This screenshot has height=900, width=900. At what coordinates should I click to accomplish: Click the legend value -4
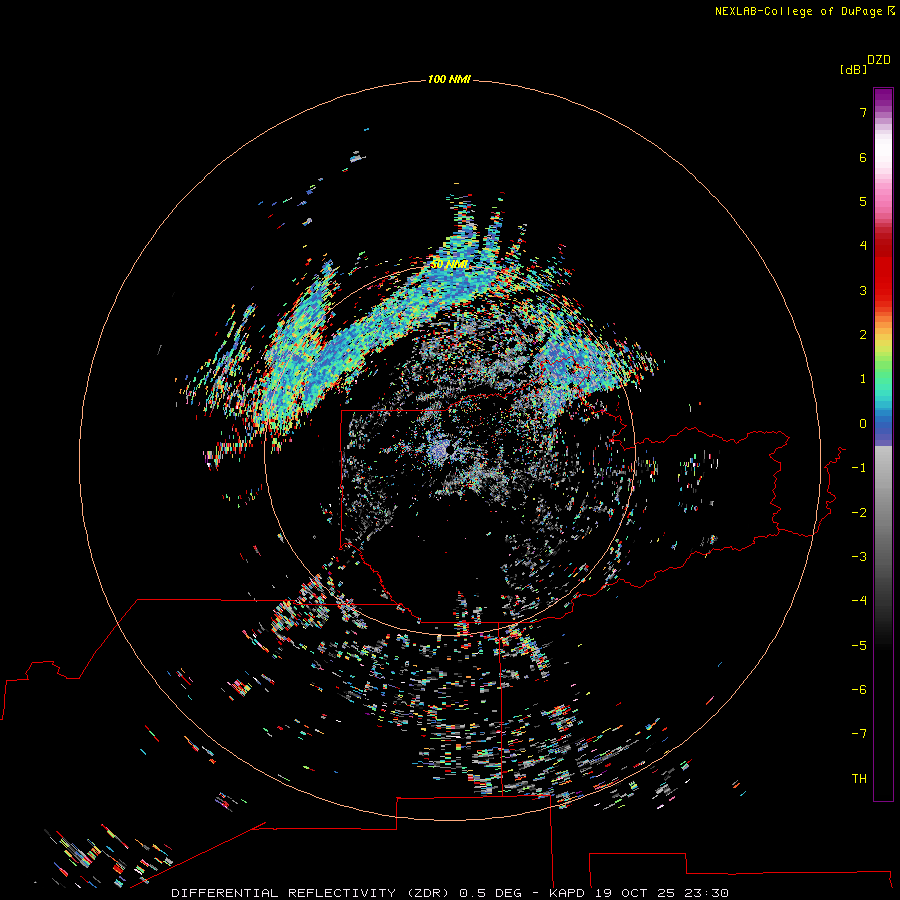pyautogui.click(x=859, y=601)
